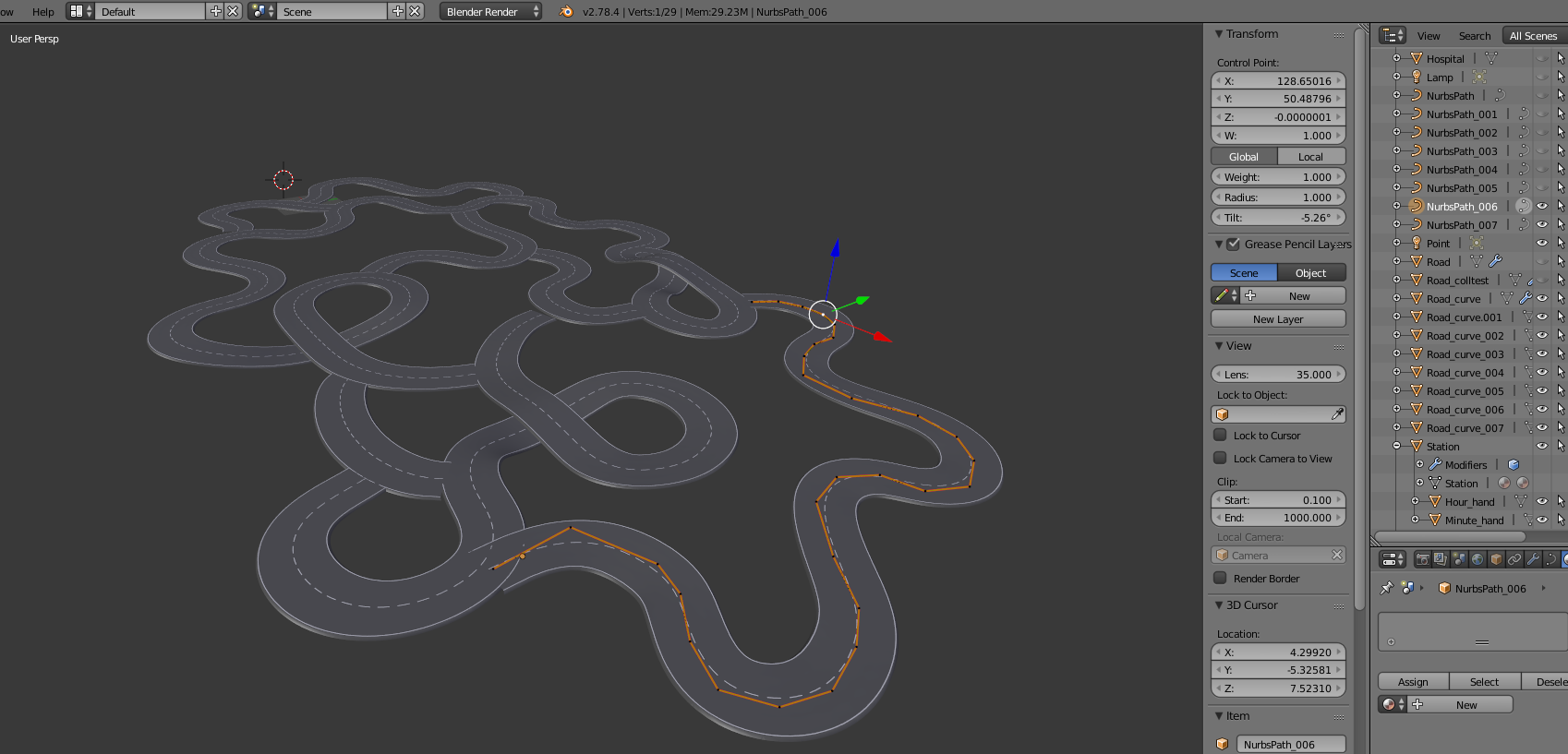Click curve data icon on NurbsPath_006 row

1524,206
